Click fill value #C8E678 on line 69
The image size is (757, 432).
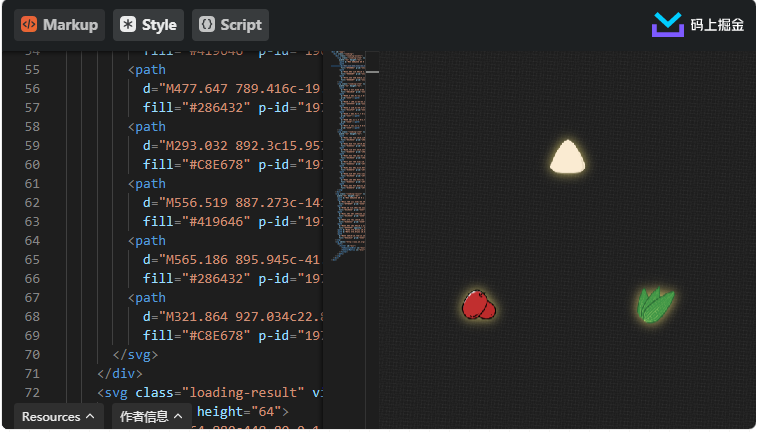pos(216,335)
